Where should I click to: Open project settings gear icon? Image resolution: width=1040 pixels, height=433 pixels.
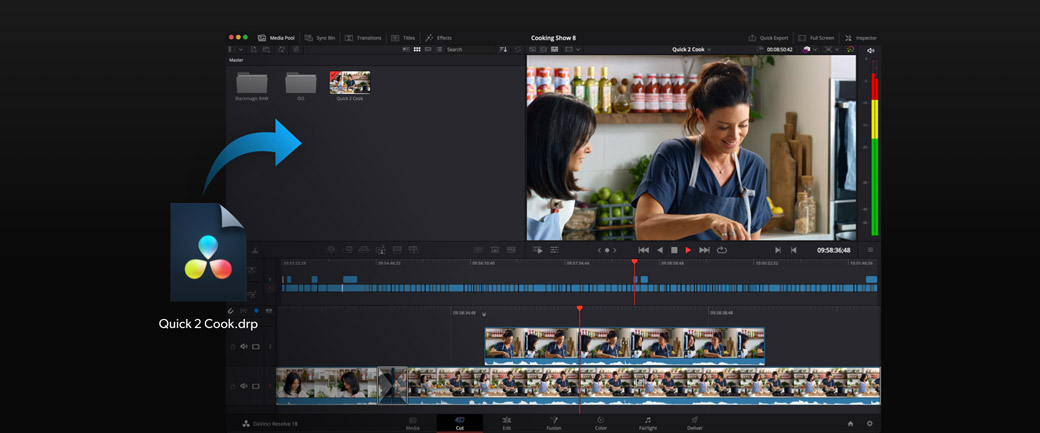pyautogui.click(x=869, y=424)
